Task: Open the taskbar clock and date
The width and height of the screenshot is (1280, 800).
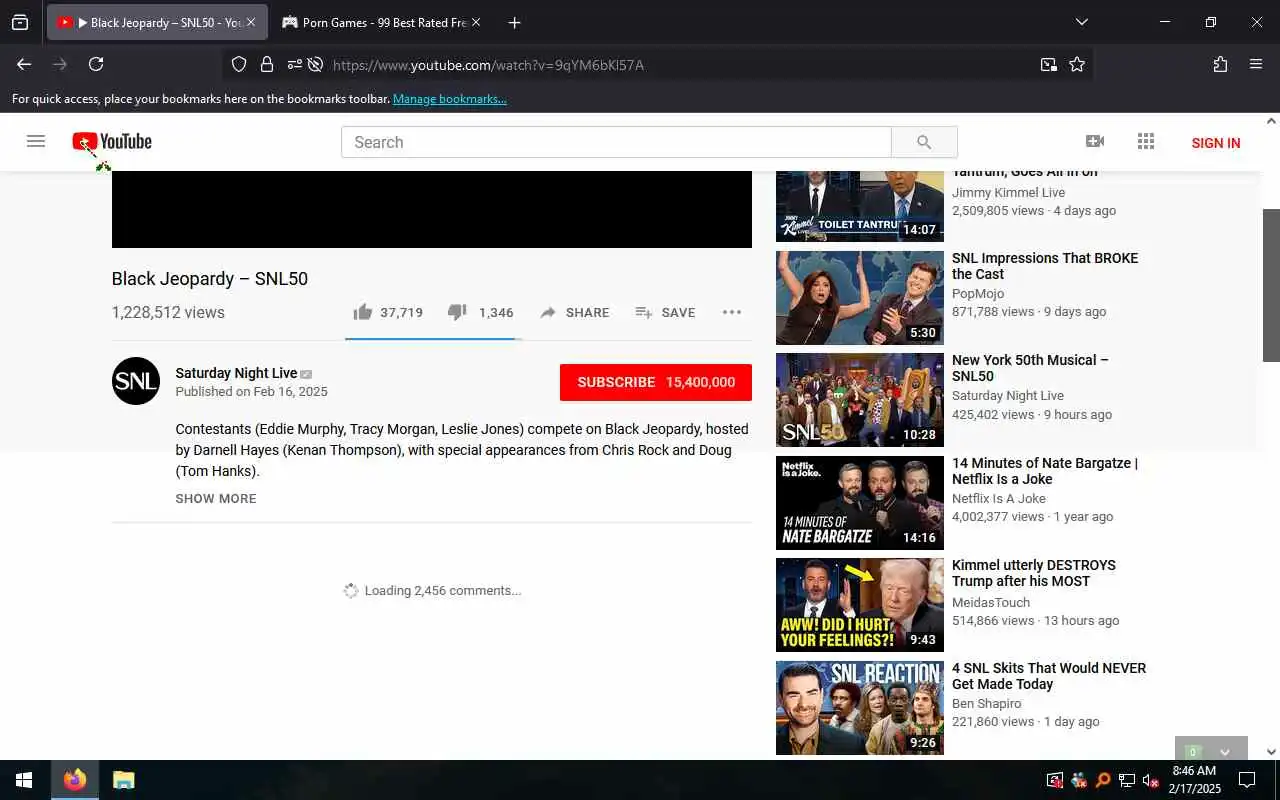Action: tap(1194, 780)
